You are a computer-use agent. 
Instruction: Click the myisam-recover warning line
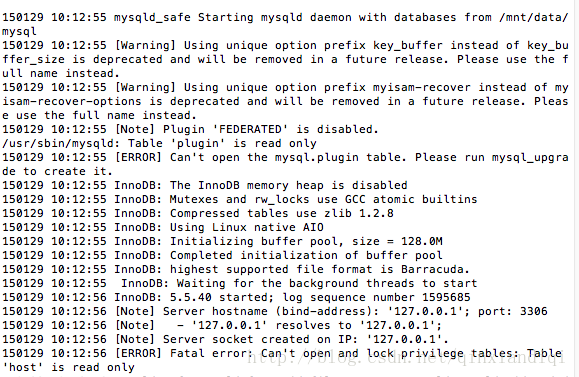point(285,102)
